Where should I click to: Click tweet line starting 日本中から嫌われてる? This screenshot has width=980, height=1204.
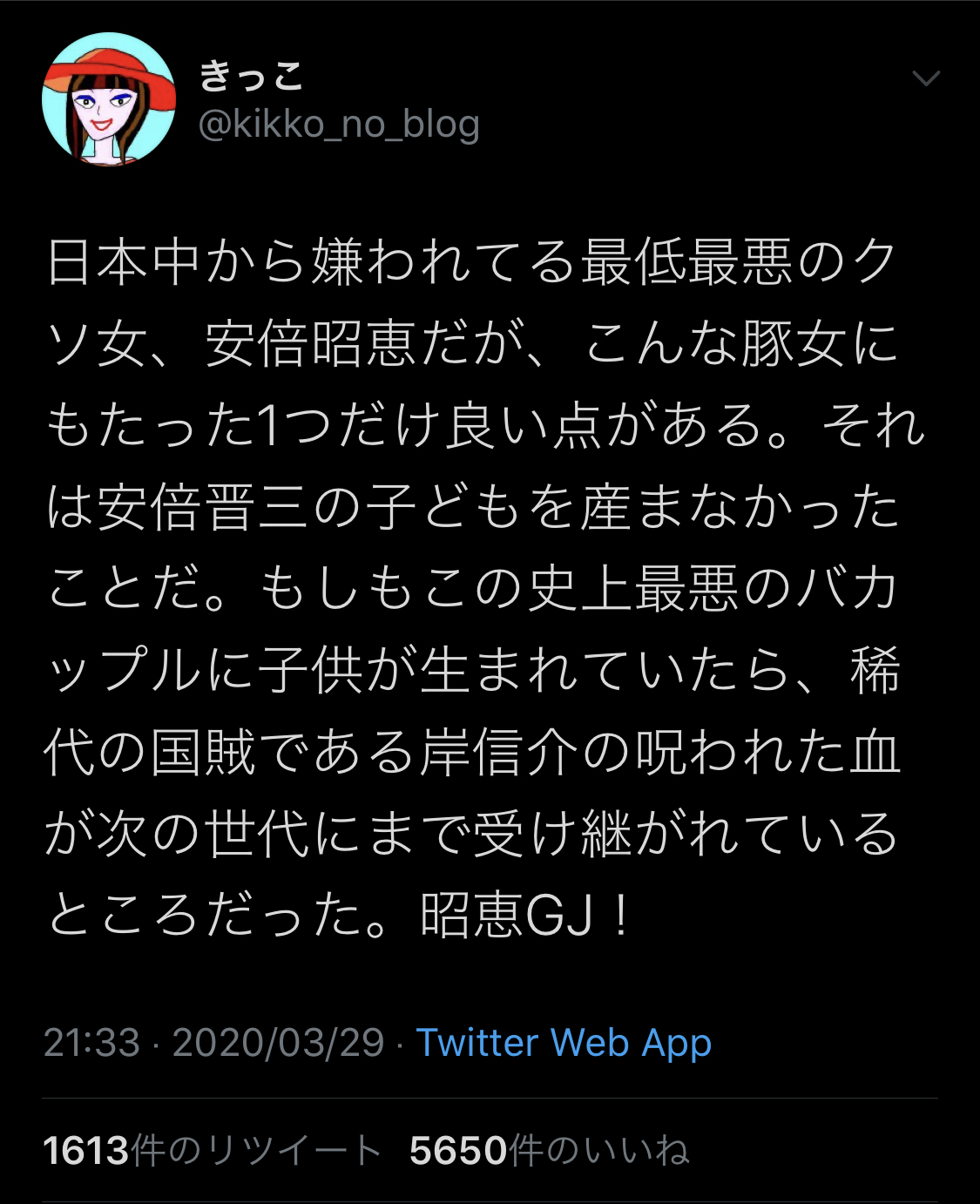point(471,261)
